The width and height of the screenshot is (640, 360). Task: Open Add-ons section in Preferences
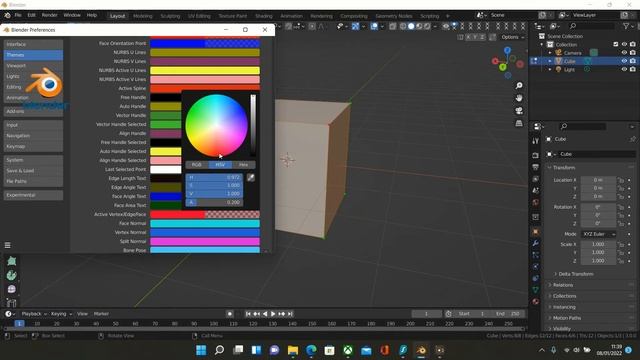(x=33, y=111)
